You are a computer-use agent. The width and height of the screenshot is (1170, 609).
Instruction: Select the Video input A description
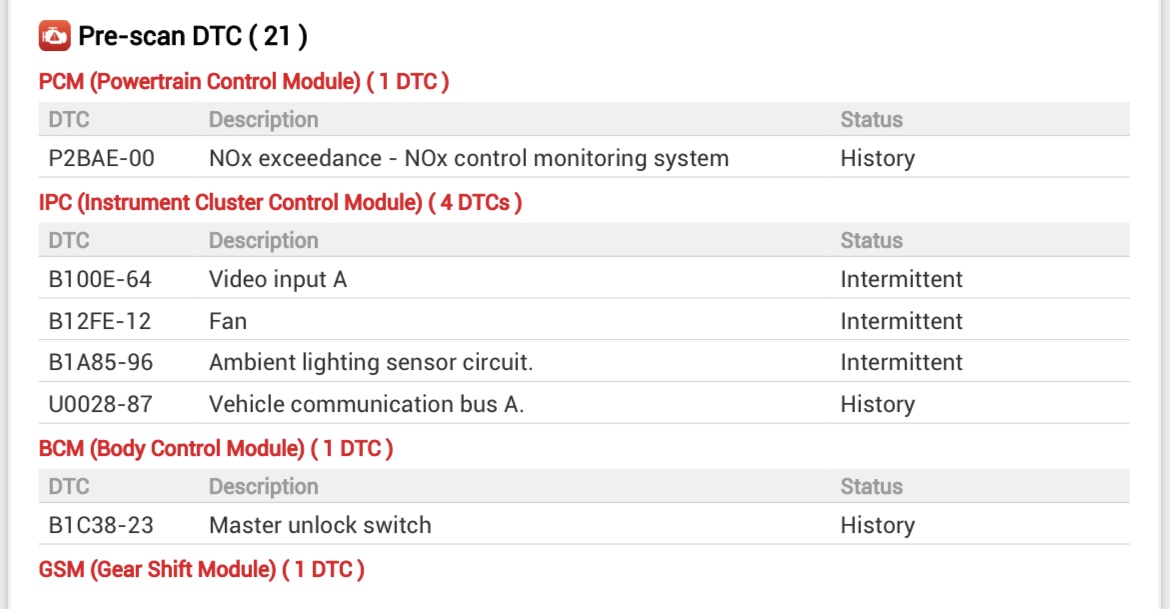pyautogui.click(x=277, y=280)
